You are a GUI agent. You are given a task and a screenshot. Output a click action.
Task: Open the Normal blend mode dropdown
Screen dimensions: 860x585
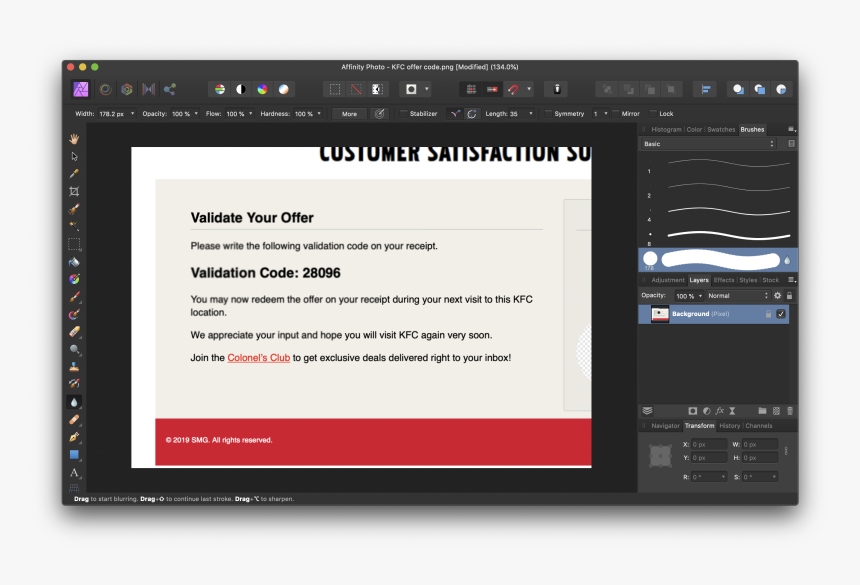[x=738, y=296]
